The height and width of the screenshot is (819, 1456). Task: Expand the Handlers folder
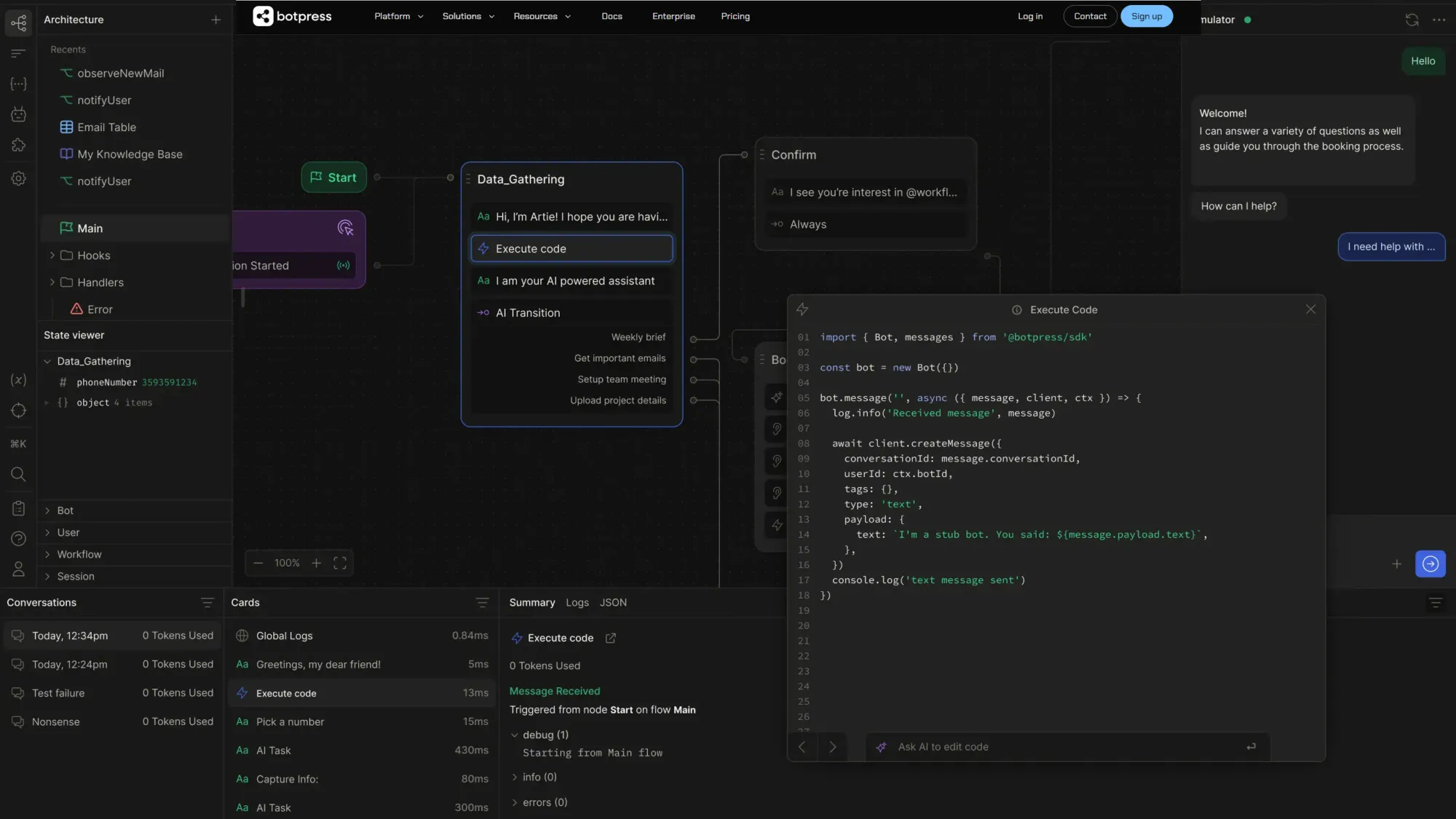(52, 282)
